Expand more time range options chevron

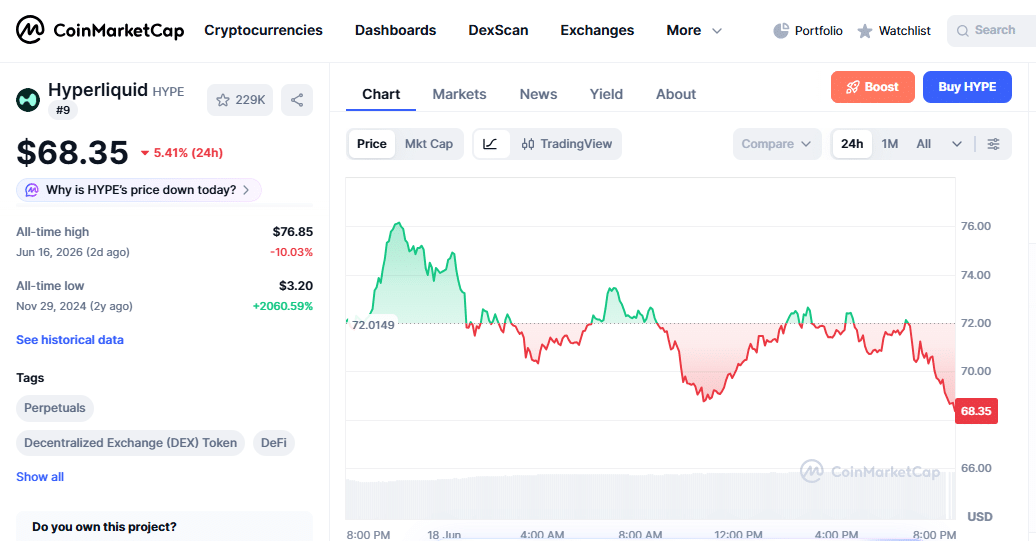(957, 144)
